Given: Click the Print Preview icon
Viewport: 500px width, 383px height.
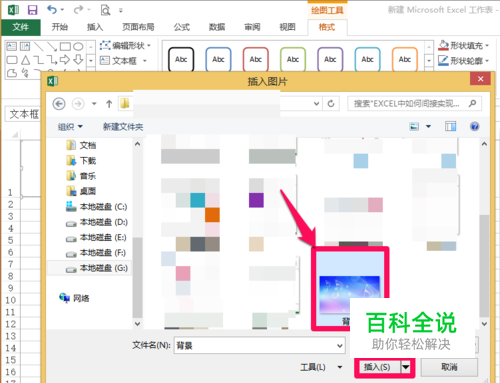Looking at the screenshot, I should tap(105, 10).
